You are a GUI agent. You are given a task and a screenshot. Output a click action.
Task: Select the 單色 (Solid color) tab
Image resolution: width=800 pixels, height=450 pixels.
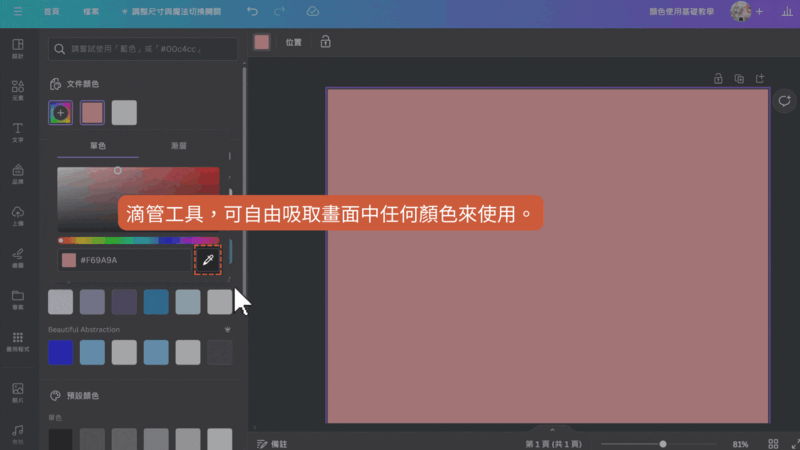[x=98, y=146]
